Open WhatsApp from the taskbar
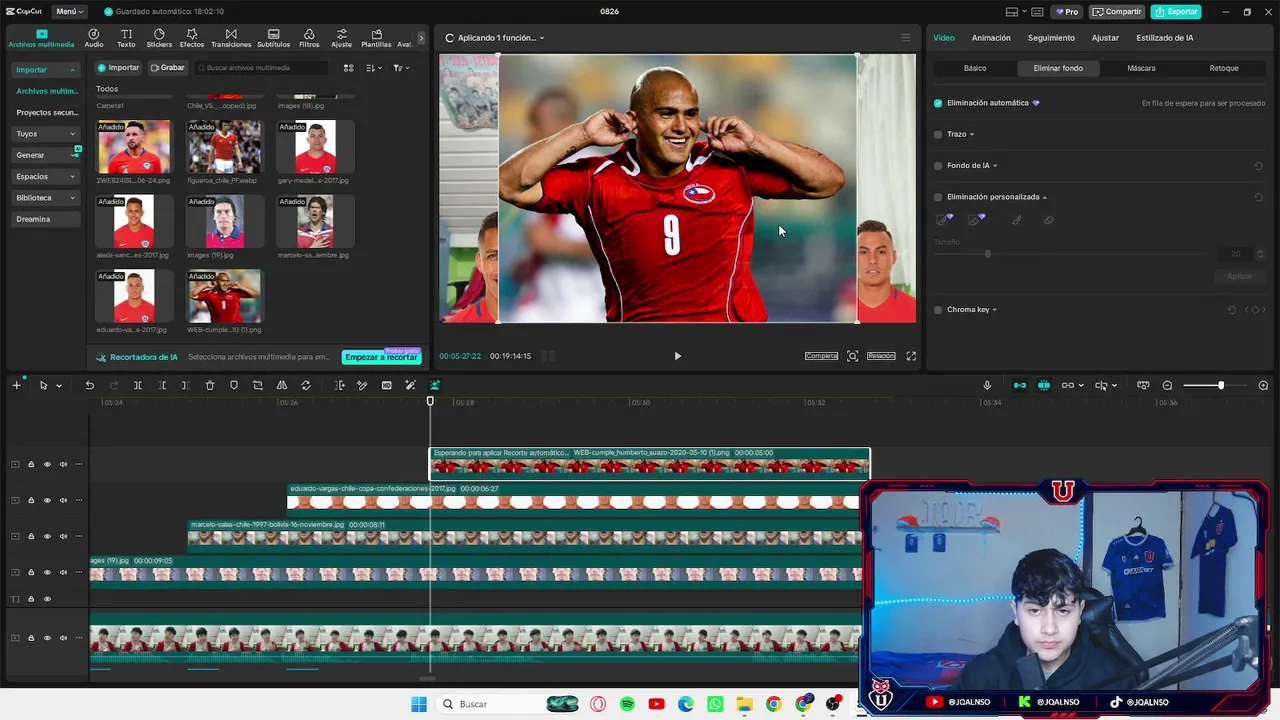1280x720 pixels. tap(715, 704)
